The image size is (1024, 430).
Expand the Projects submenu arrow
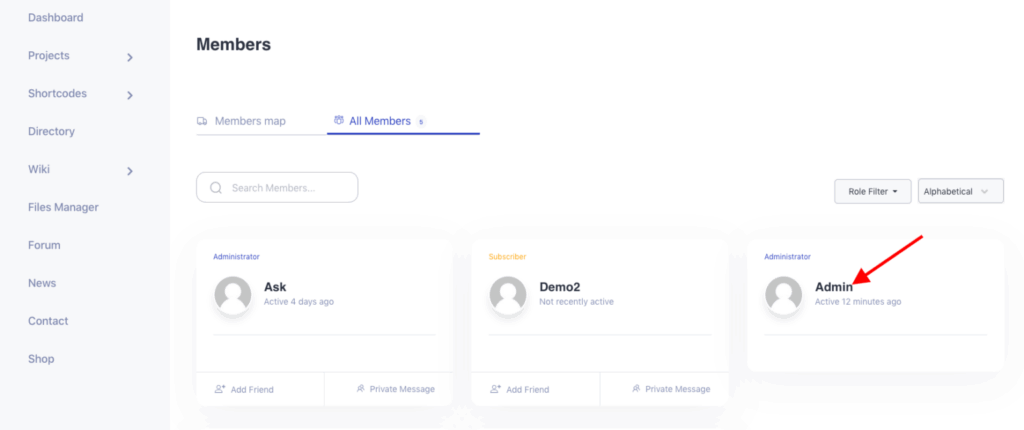[130, 57]
